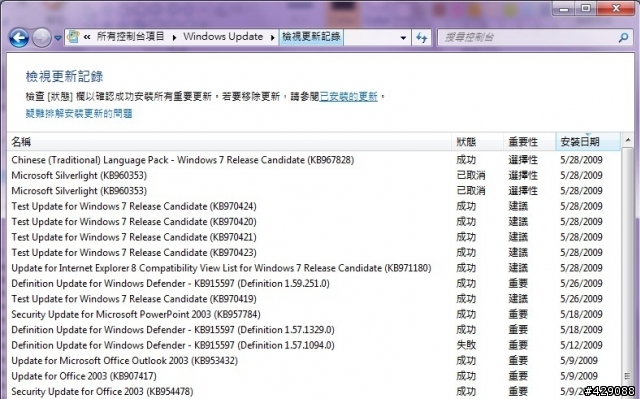The width and height of the screenshot is (640, 399).
Task: Select 所有控制台項目 breadcrumb in address bar
Action: pyautogui.click(x=130, y=37)
